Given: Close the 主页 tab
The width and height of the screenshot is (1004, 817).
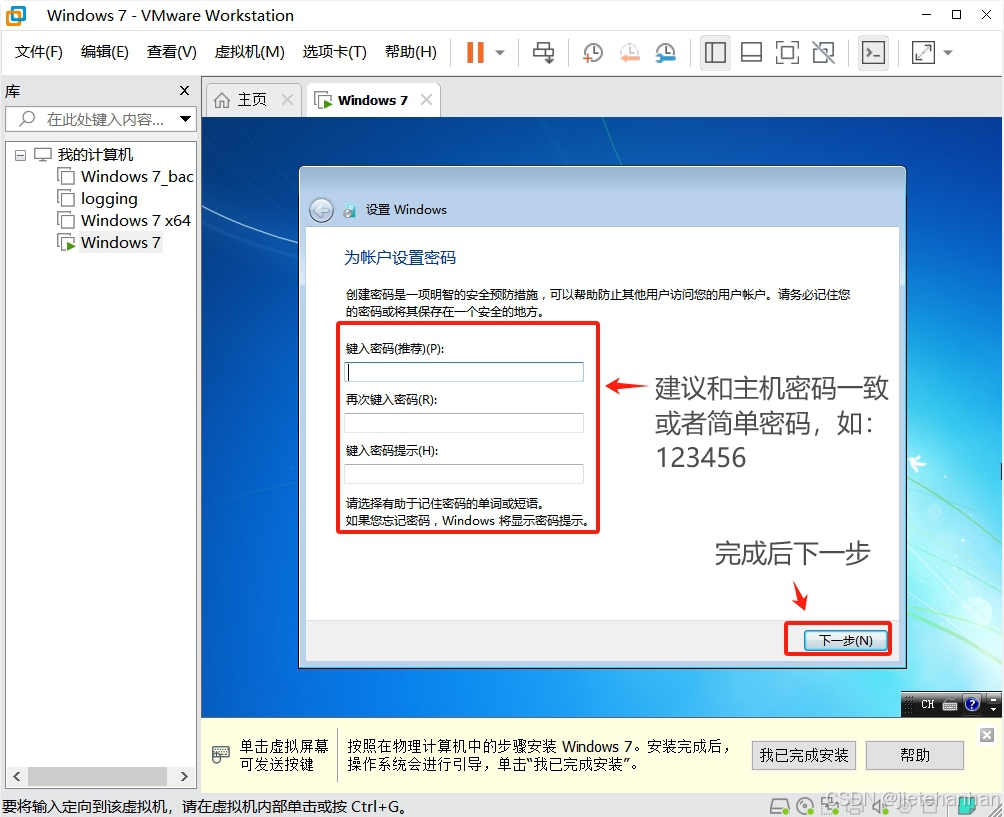Looking at the screenshot, I should pos(287,100).
